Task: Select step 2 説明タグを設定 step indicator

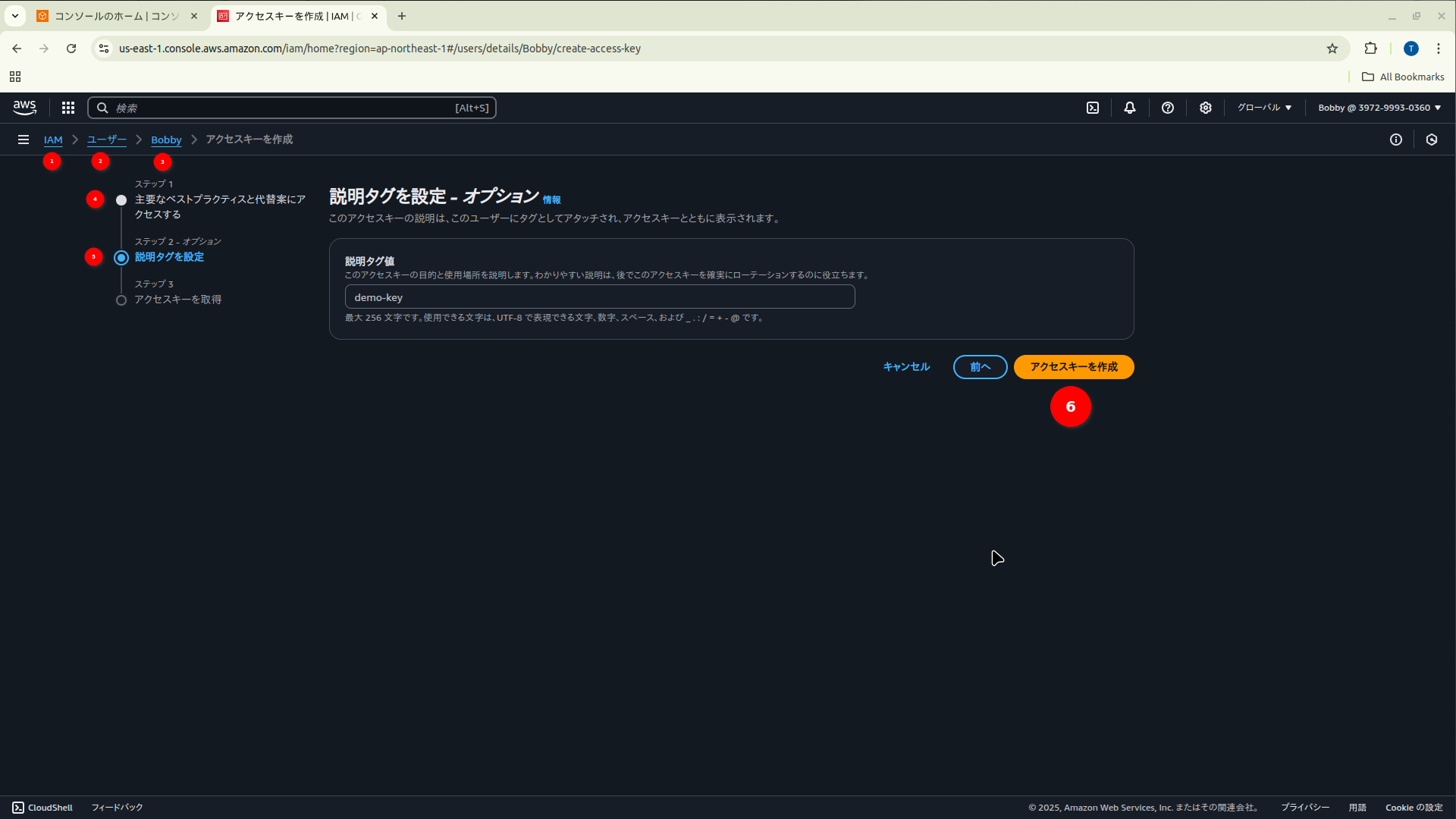Action: [x=121, y=258]
